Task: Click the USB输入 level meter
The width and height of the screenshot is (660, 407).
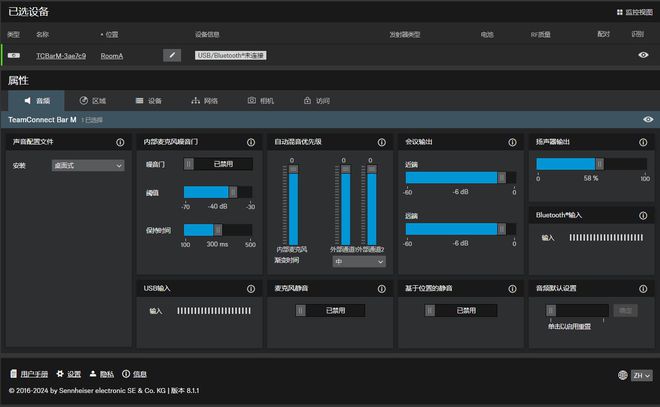Action: [x=214, y=311]
